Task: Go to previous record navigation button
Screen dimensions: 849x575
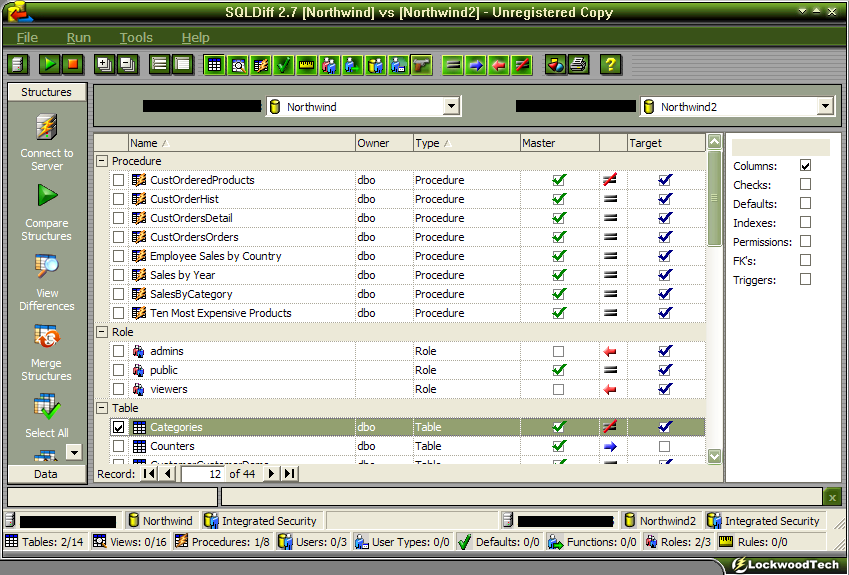Action: coord(168,474)
